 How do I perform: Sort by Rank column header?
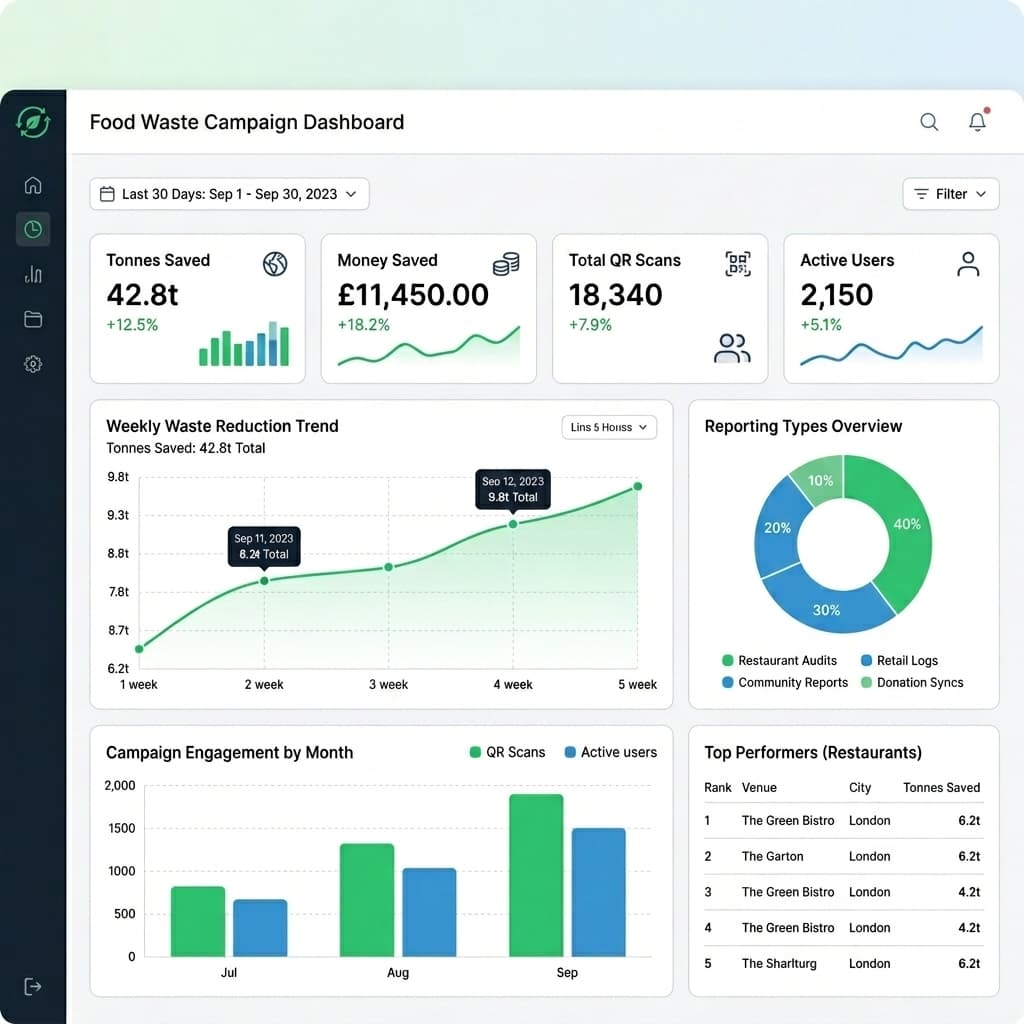click(x=718, y=788)
